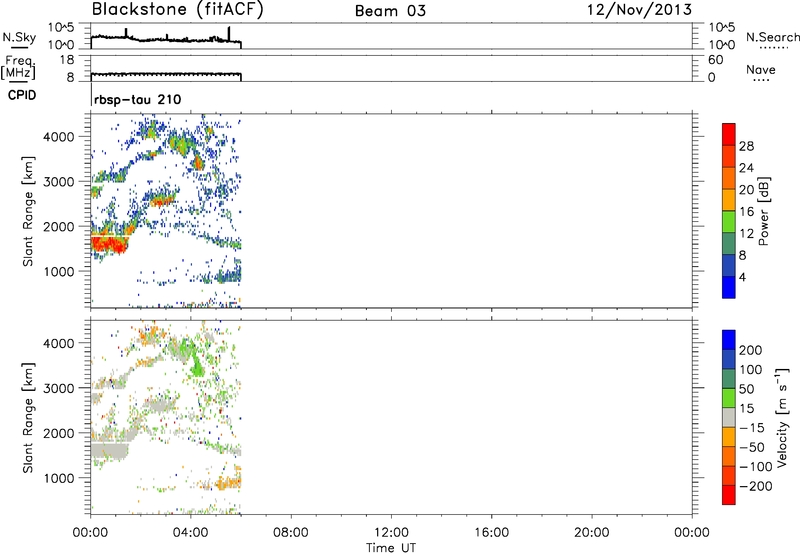Click the date '12/Nov/2013'
The height and width of the screenshot is (554, 800).
pos(640,10)
